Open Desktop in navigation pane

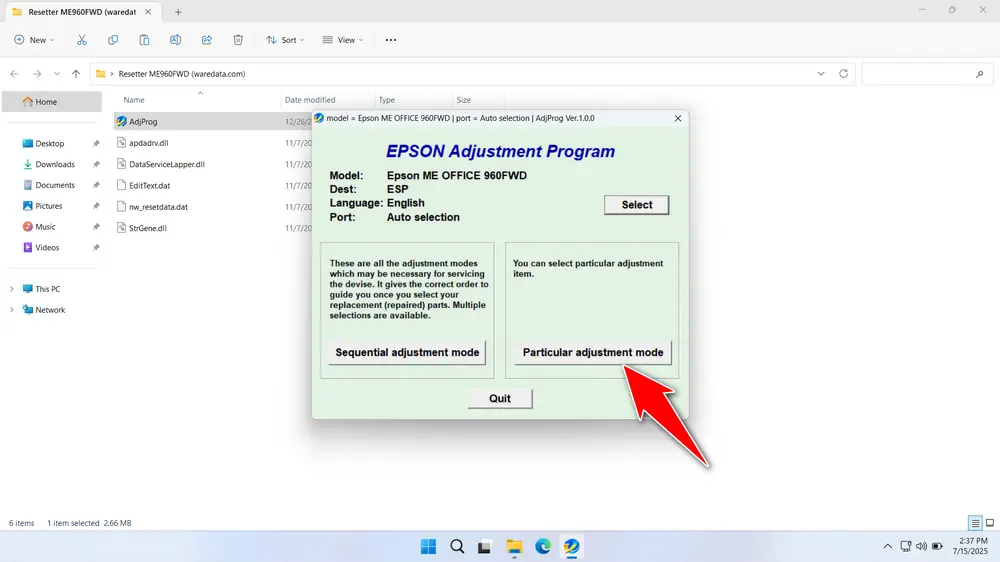coord(50,144)
